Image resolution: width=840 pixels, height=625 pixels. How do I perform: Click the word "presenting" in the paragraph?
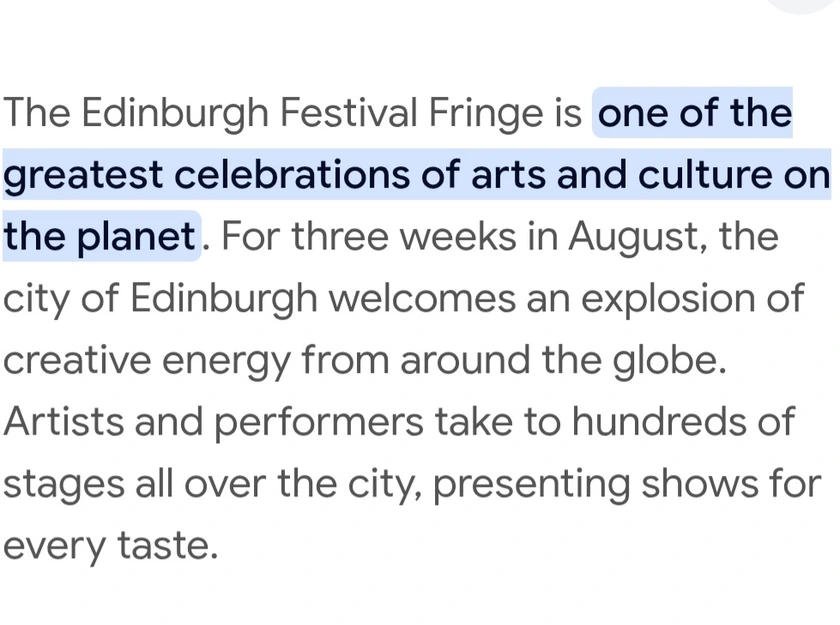click(x=530, y=484)
